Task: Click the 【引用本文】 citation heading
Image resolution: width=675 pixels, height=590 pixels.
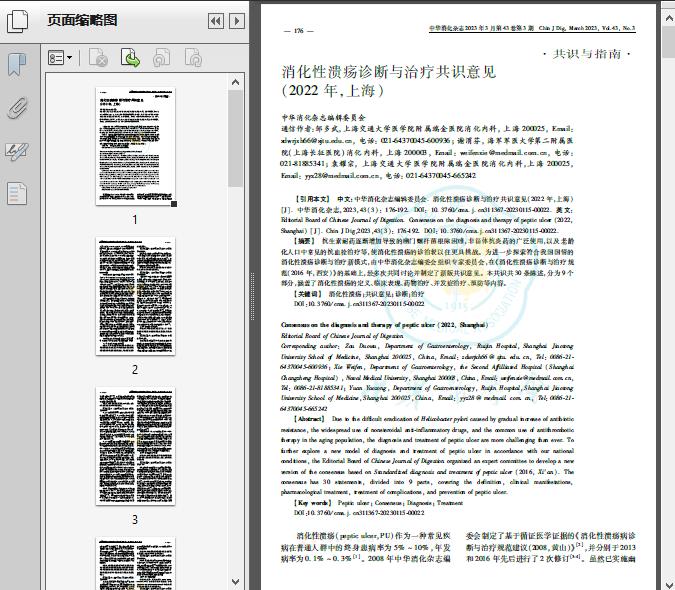Action: (313, 199)
